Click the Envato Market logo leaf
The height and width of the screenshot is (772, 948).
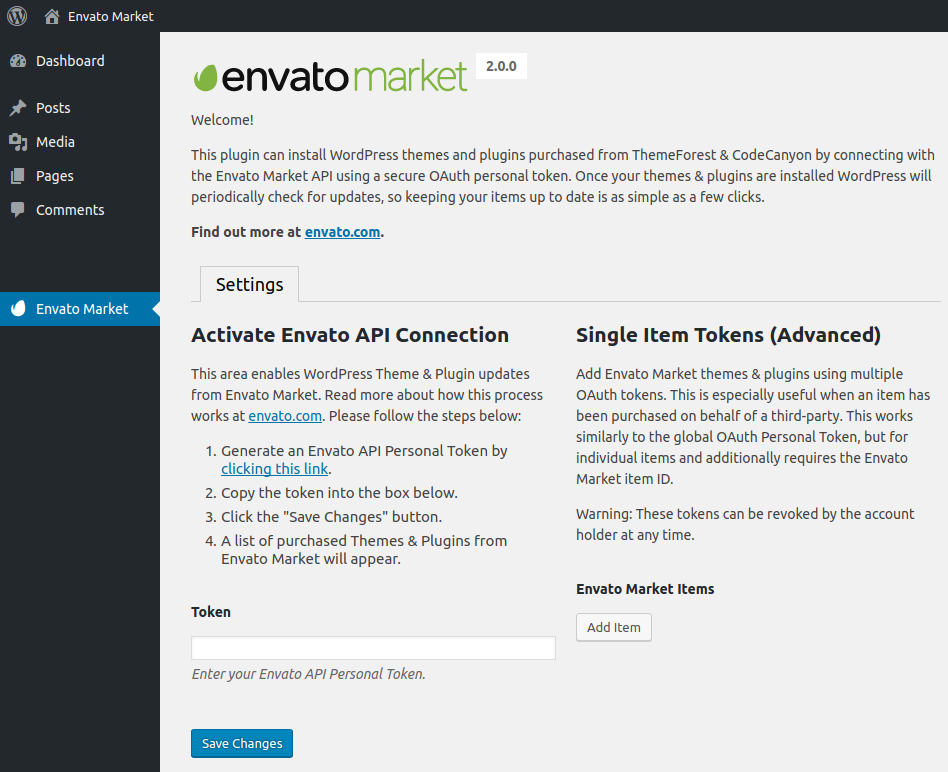pyautogui.click(x=206, y=78)
